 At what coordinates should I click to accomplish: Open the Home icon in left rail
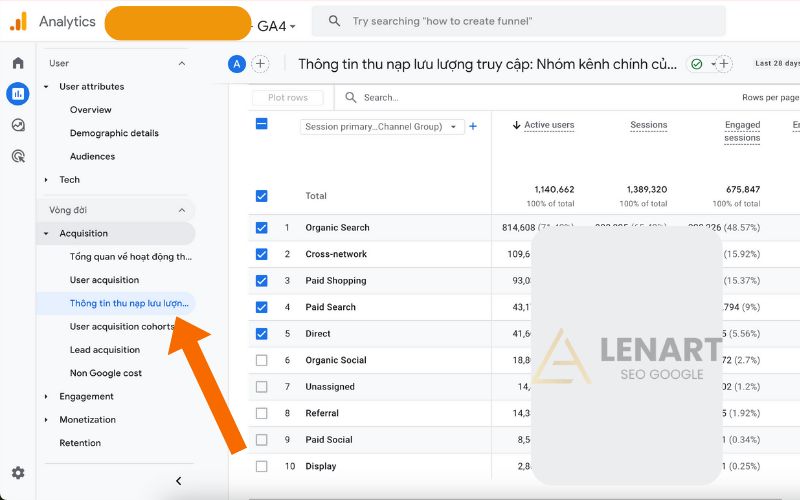[18, 63]
